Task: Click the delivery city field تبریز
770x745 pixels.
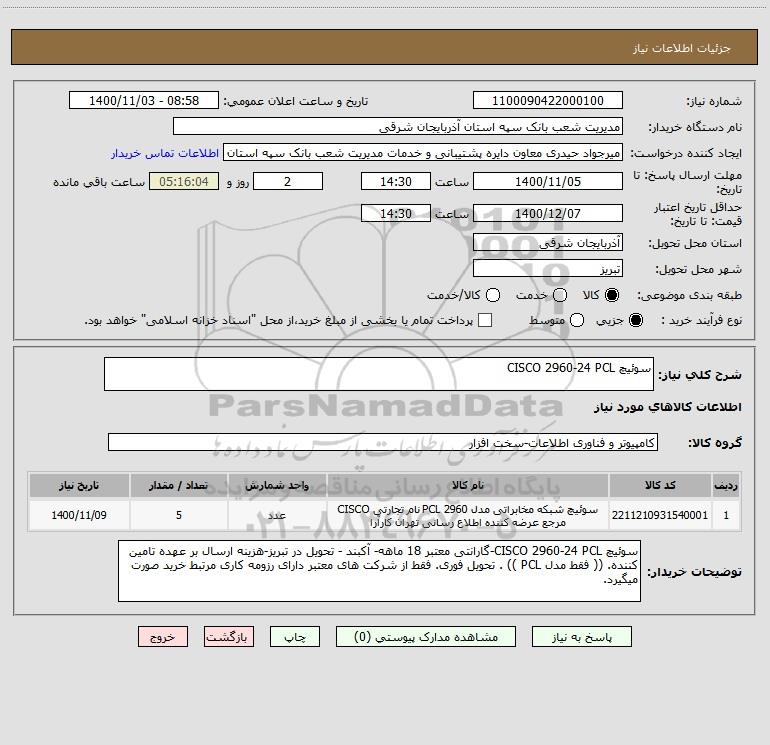Action: click(548, 268)
